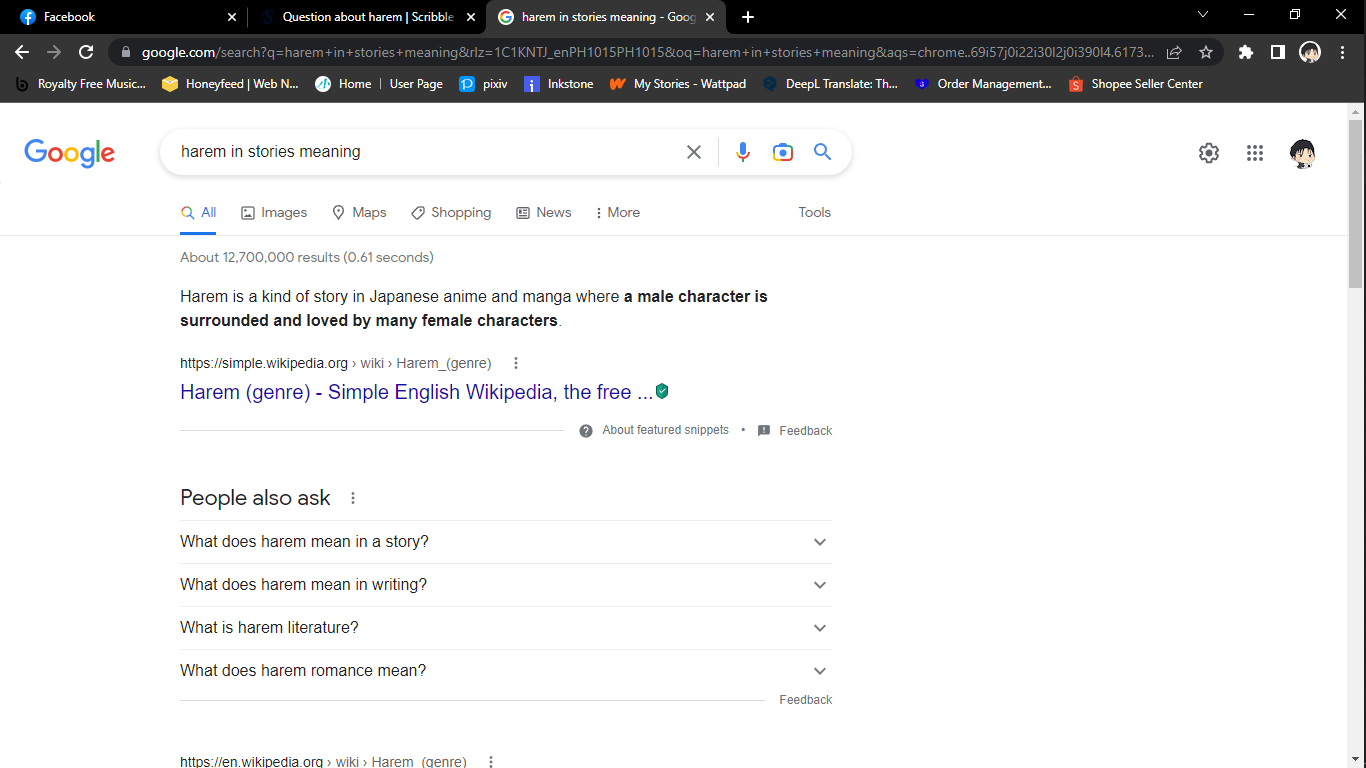Open Tools for search filtering
This screenshot has height=768, width=1366.
814,212
